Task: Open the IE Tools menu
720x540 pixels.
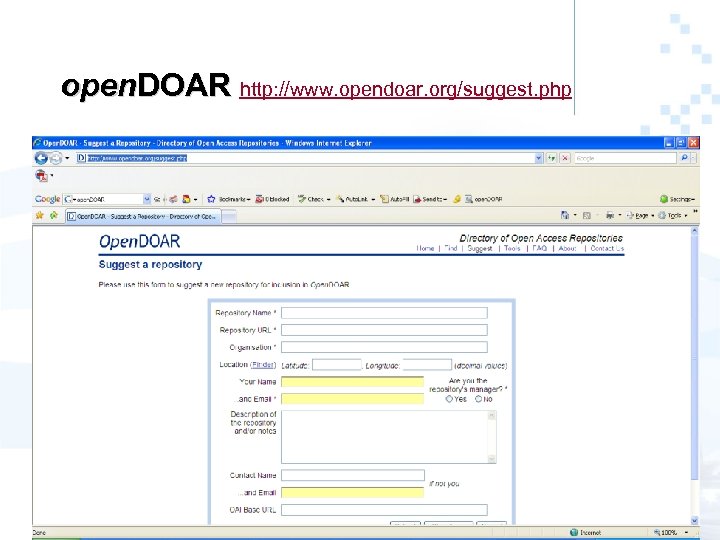Action: click(x=673, y=215)
